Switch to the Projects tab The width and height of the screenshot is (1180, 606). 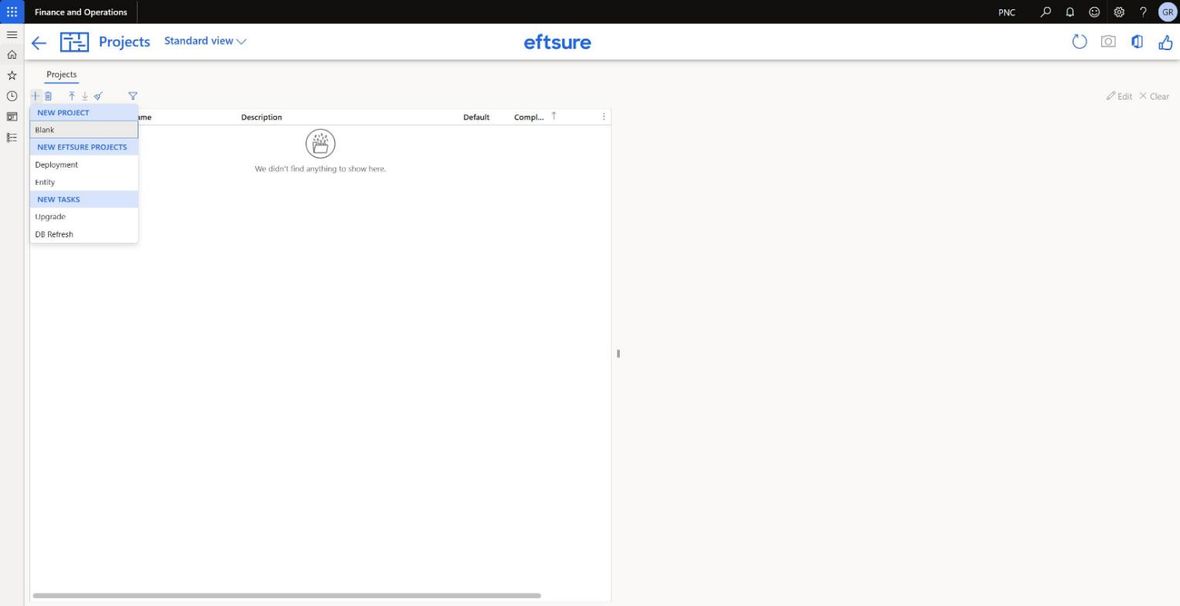62,75
